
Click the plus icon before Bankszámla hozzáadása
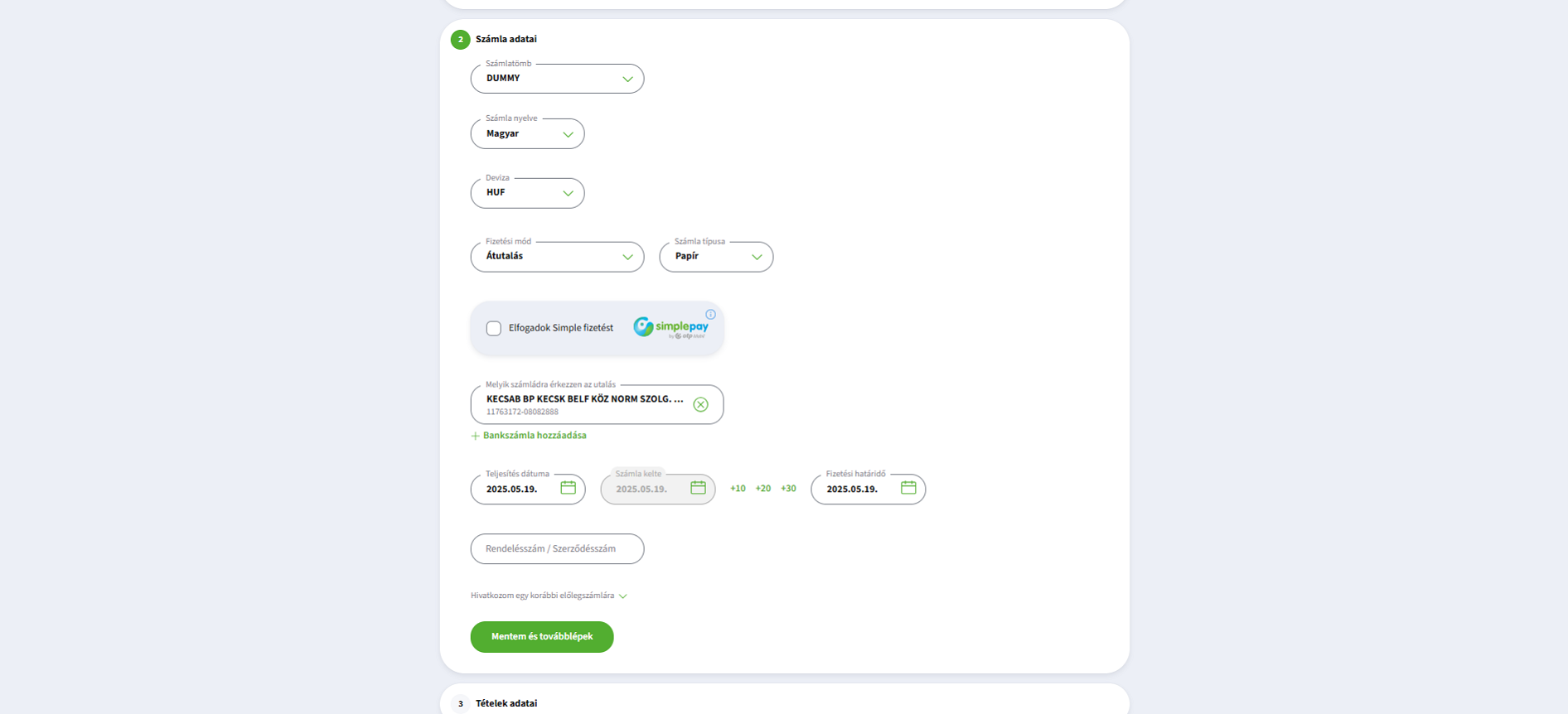click(475, 436)
